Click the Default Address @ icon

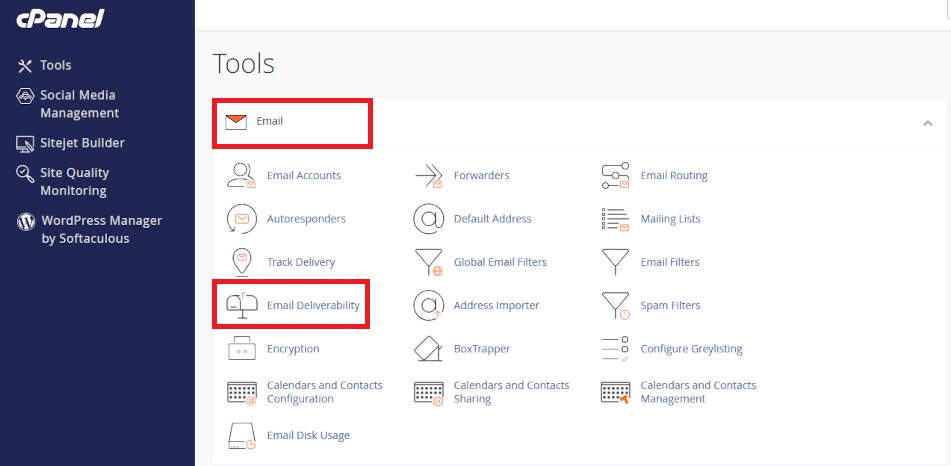tap(429, 219)
